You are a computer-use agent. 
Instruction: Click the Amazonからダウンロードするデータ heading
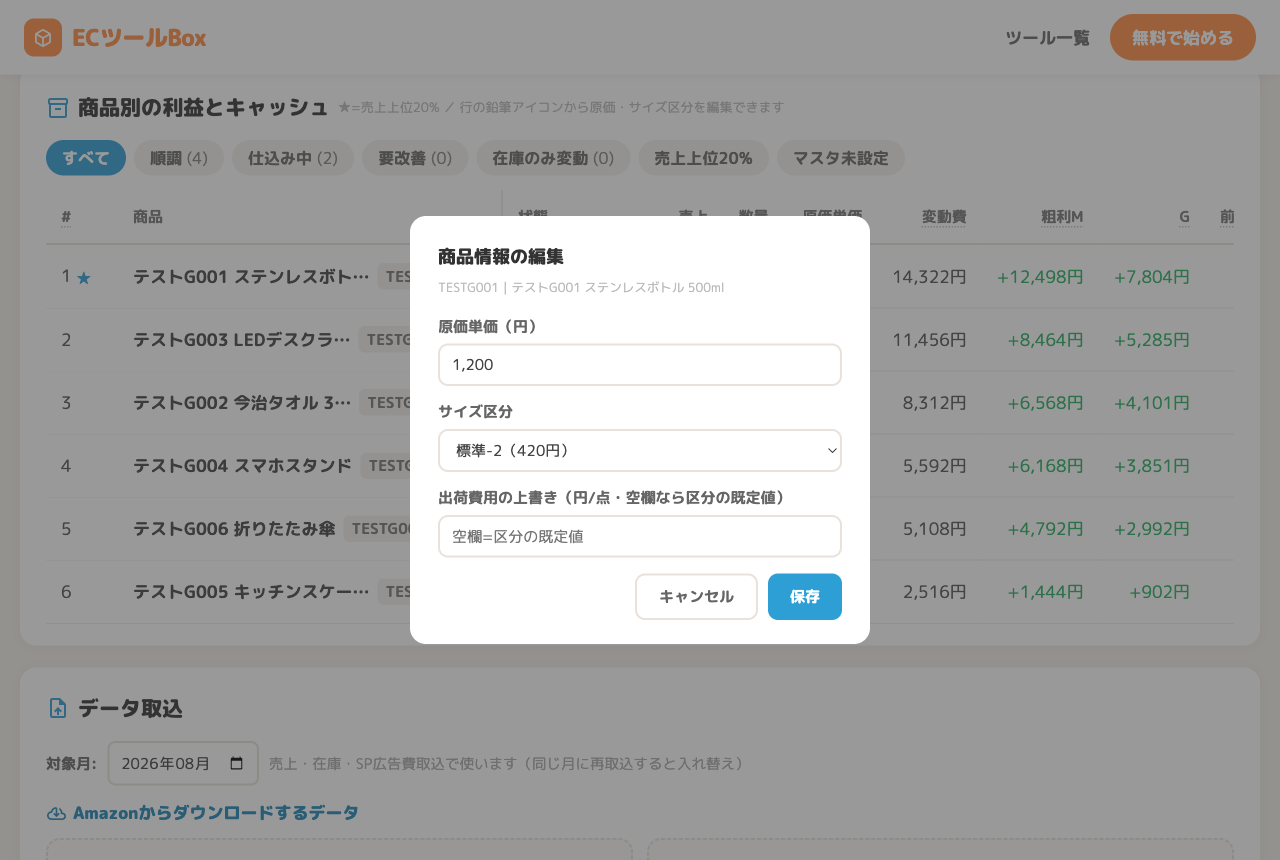click(x=216, y=813)
